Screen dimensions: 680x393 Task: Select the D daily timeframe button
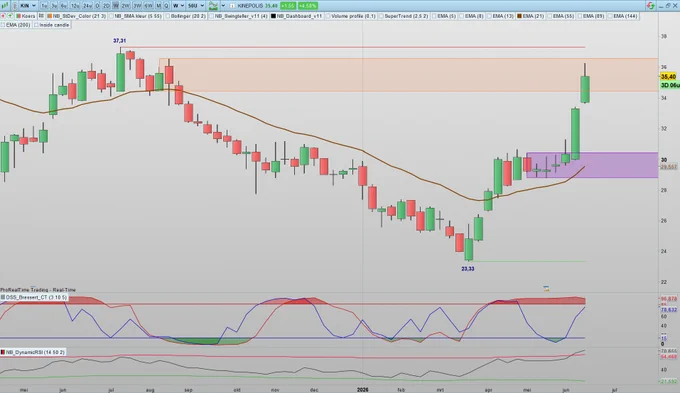click(97, 6)
